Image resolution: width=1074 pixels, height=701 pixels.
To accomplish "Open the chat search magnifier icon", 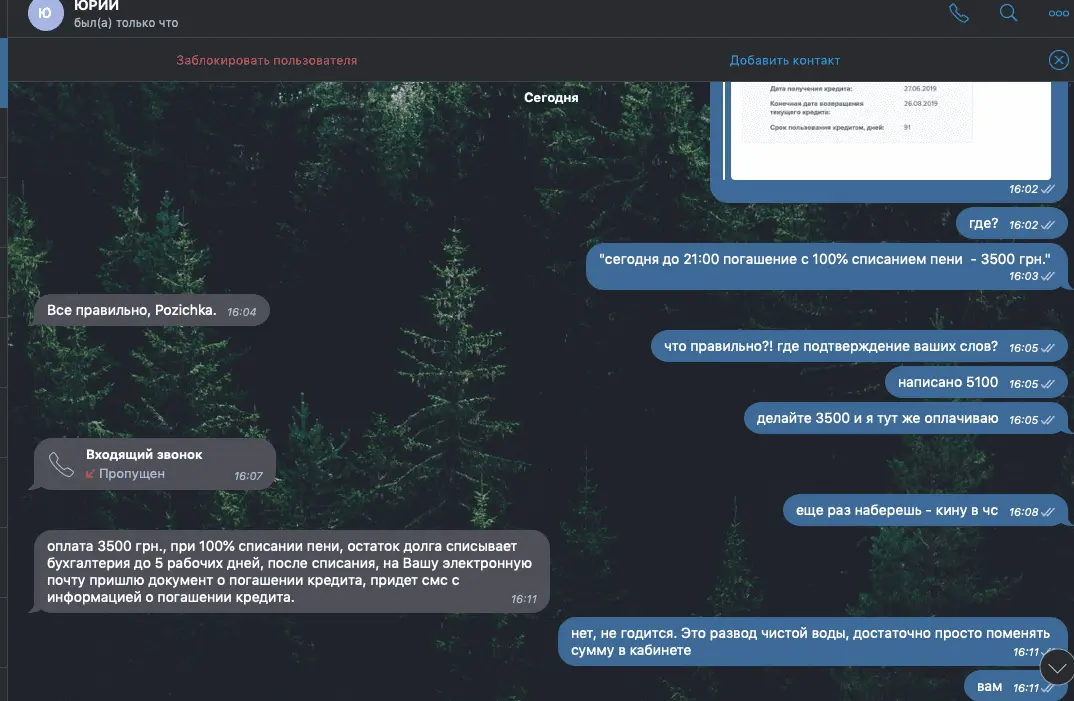I will point(1008,12).
